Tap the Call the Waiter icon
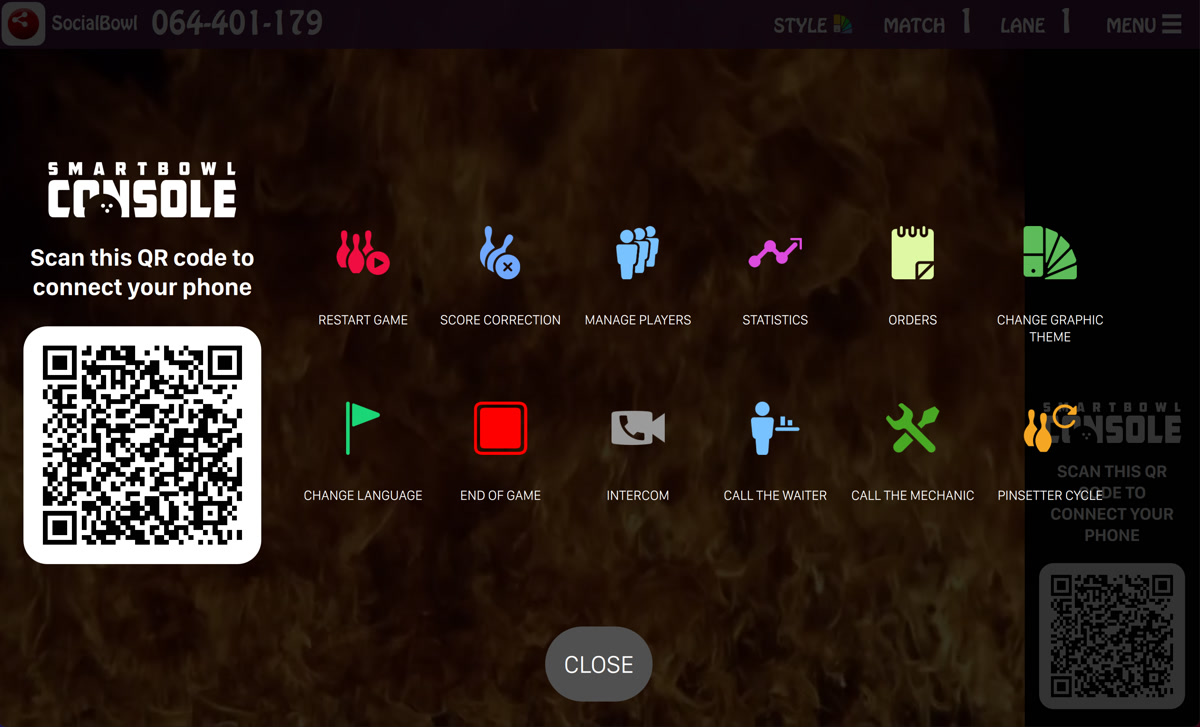 click(775, 428)
